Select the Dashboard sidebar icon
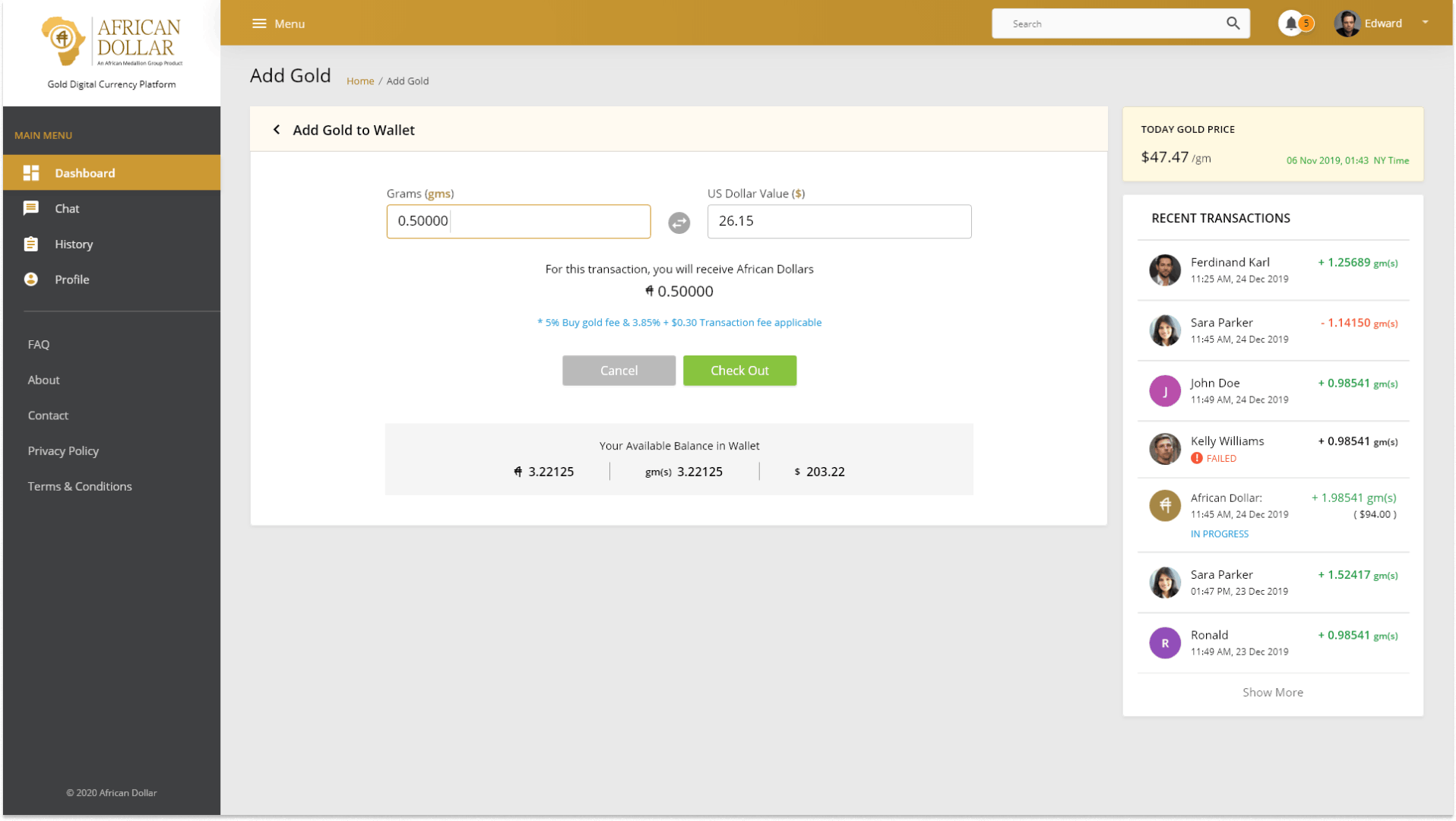 [31, 172]
